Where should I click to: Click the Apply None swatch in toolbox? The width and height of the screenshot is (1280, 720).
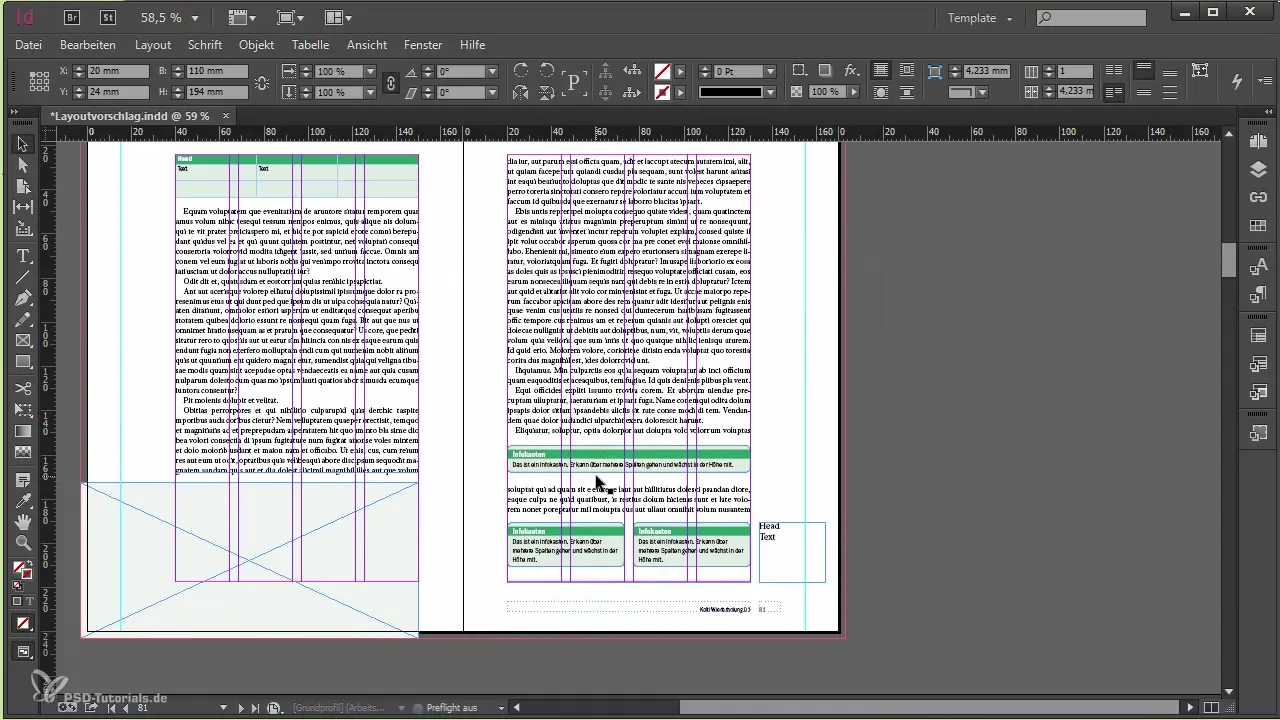coord(23,623)
